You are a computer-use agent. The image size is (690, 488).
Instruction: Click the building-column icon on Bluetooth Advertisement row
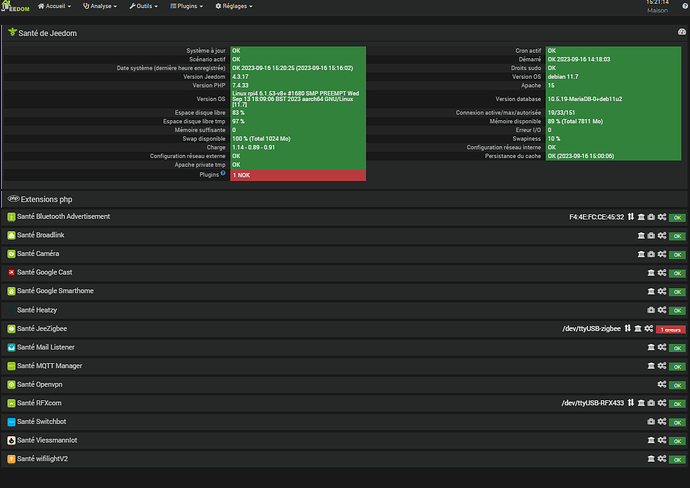click(x=641, y=217)
